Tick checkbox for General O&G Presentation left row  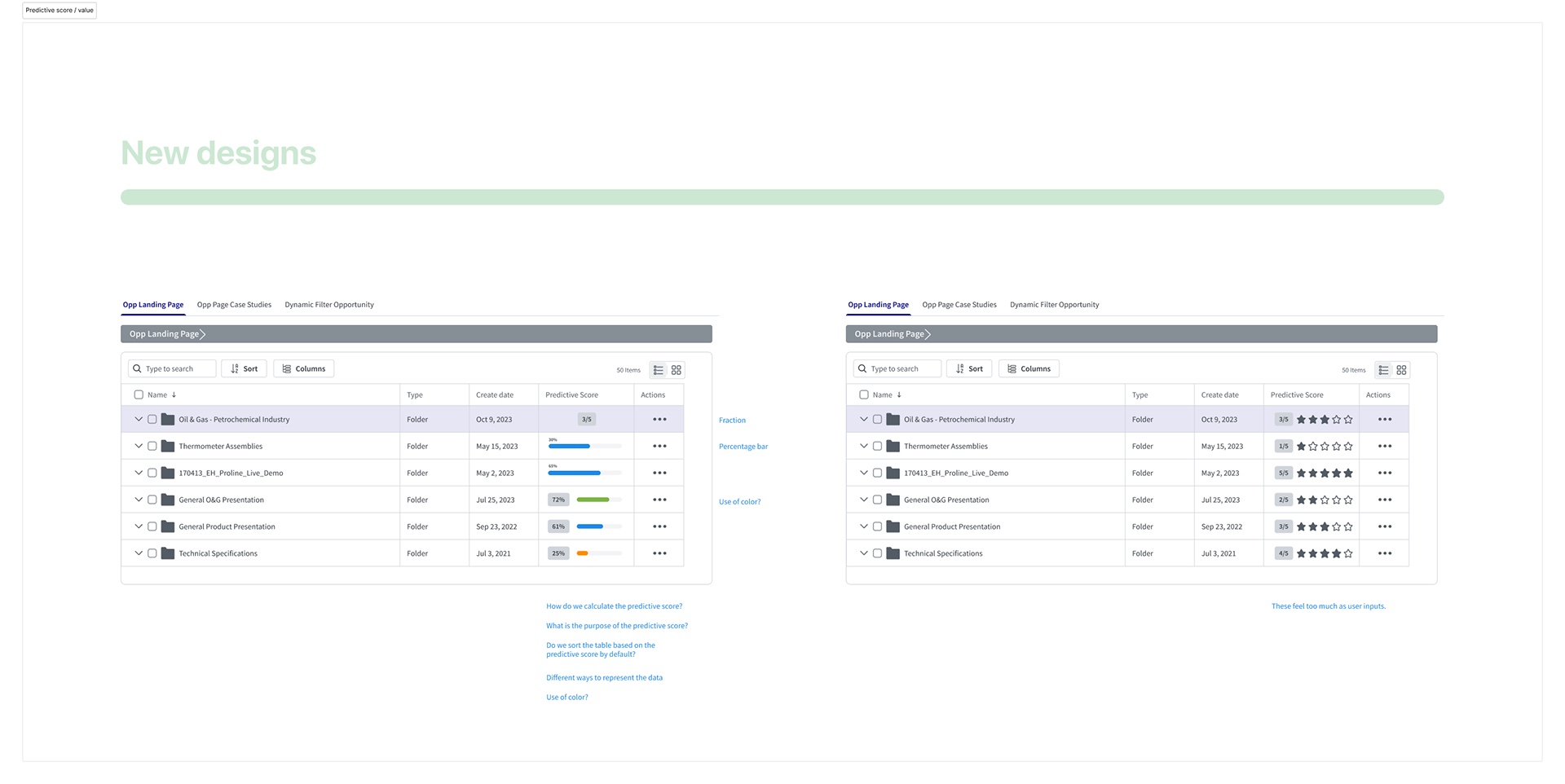[x=152, y=500]
